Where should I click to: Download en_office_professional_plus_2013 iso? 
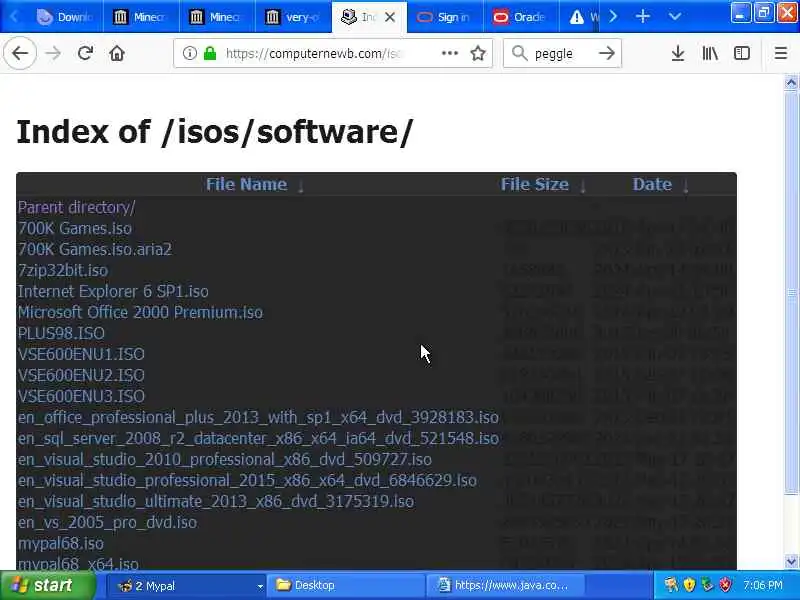(x=258, y=417)
